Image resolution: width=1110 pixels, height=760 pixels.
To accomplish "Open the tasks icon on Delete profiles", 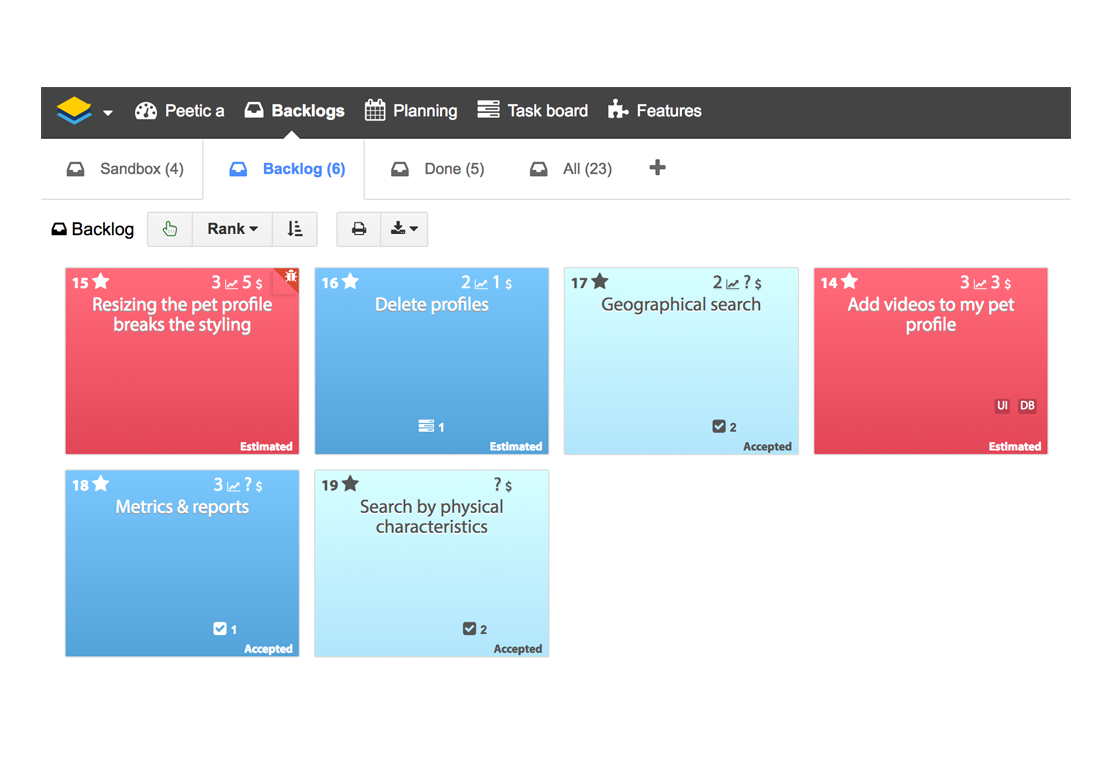I will pos(426,426).
